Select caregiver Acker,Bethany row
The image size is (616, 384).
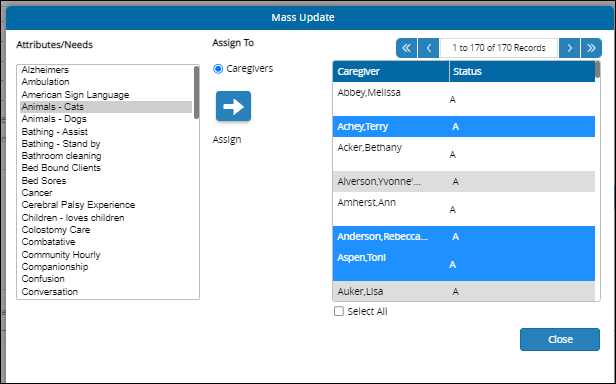464,154
